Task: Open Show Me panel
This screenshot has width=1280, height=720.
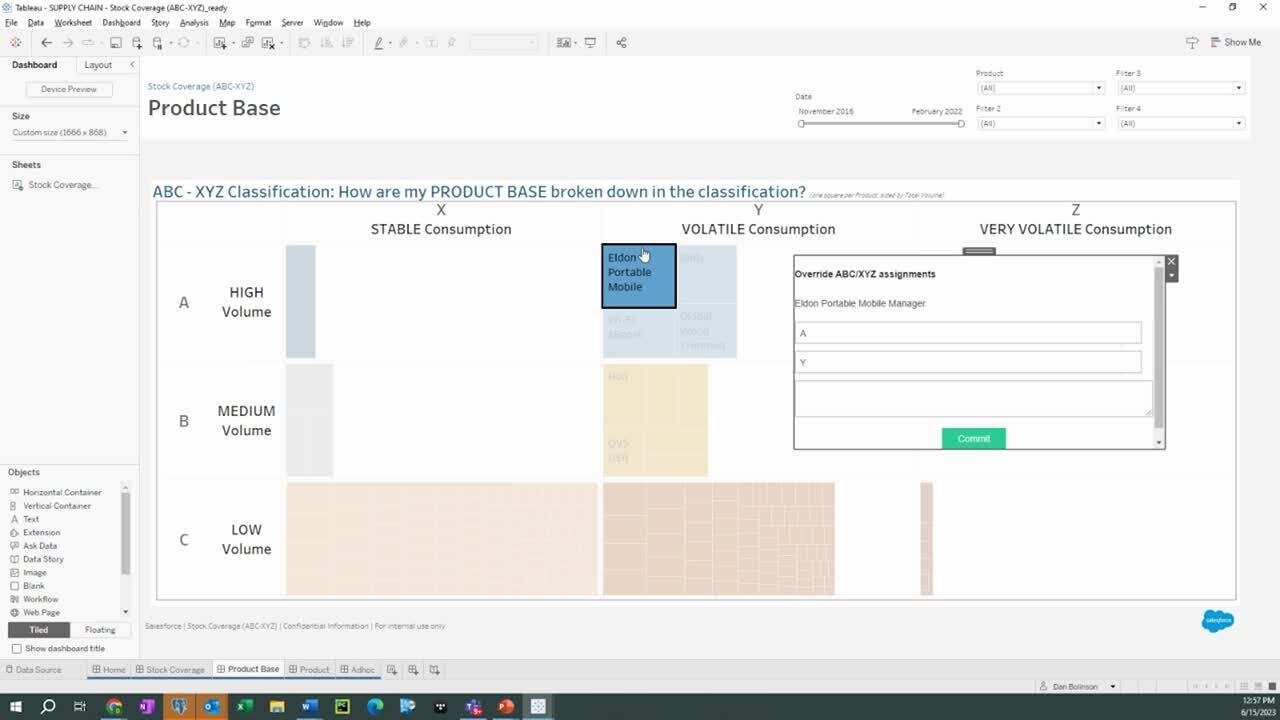Action: click(1236, 42)
